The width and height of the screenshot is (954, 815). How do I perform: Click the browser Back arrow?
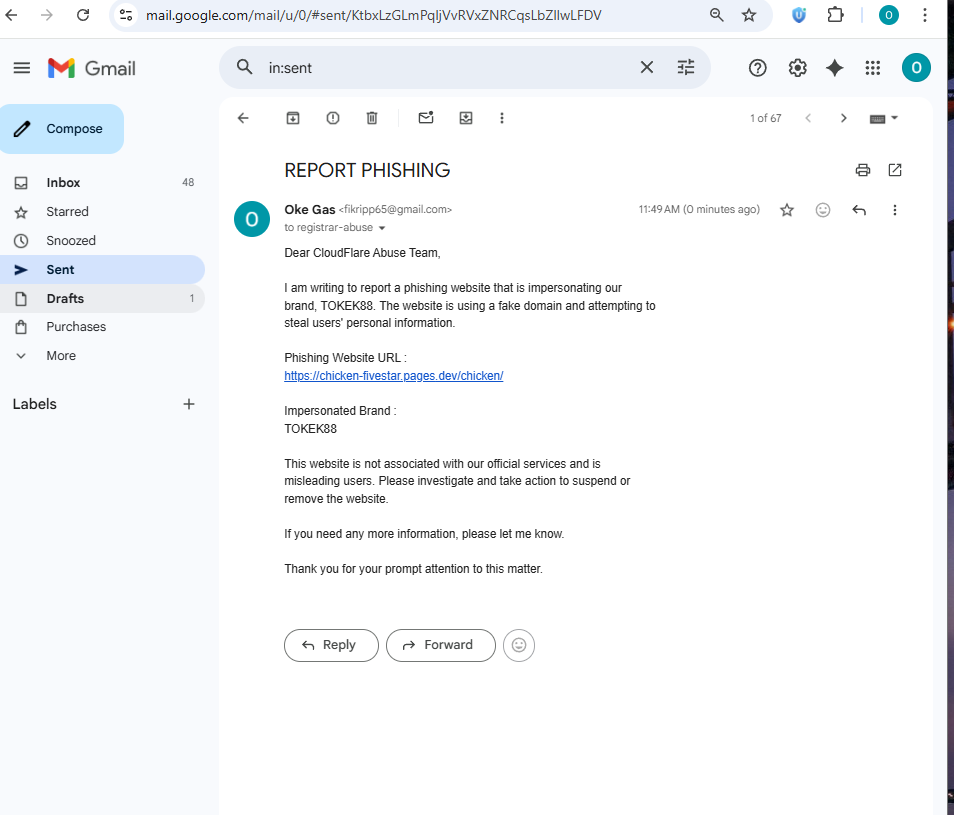12,15
